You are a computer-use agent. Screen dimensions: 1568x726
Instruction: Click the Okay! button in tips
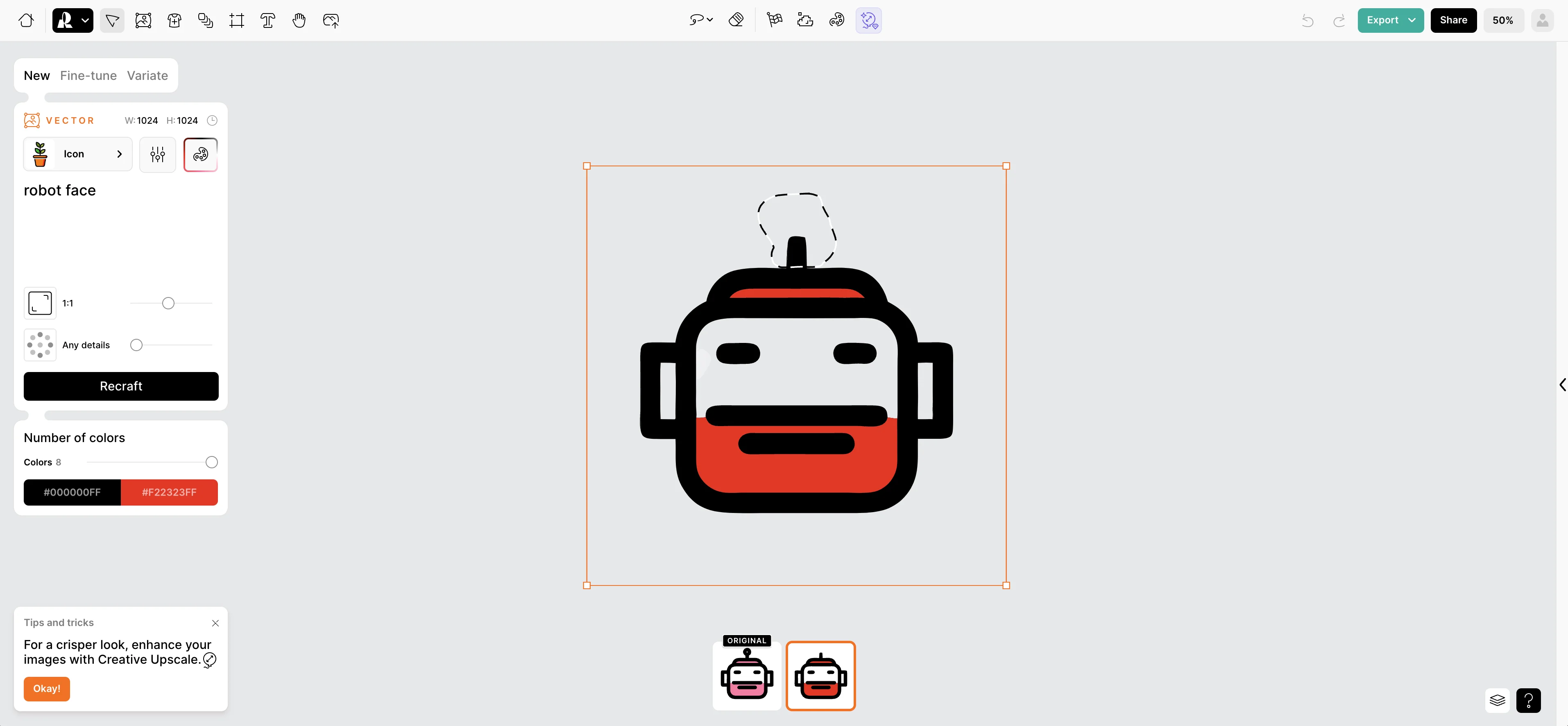[x=47, y=688]
